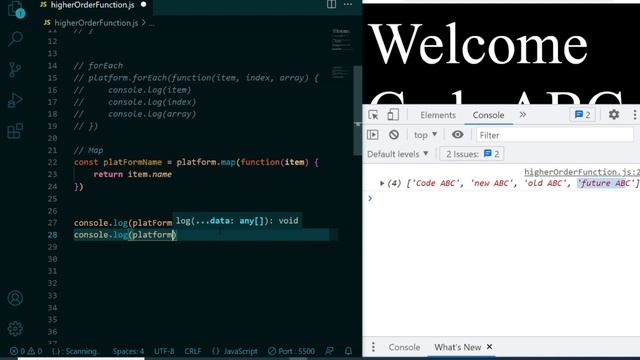The image size is (640, 360).
Task: Select What's New drawer tab
Action: pyautogui.click(x=457, y=347)
